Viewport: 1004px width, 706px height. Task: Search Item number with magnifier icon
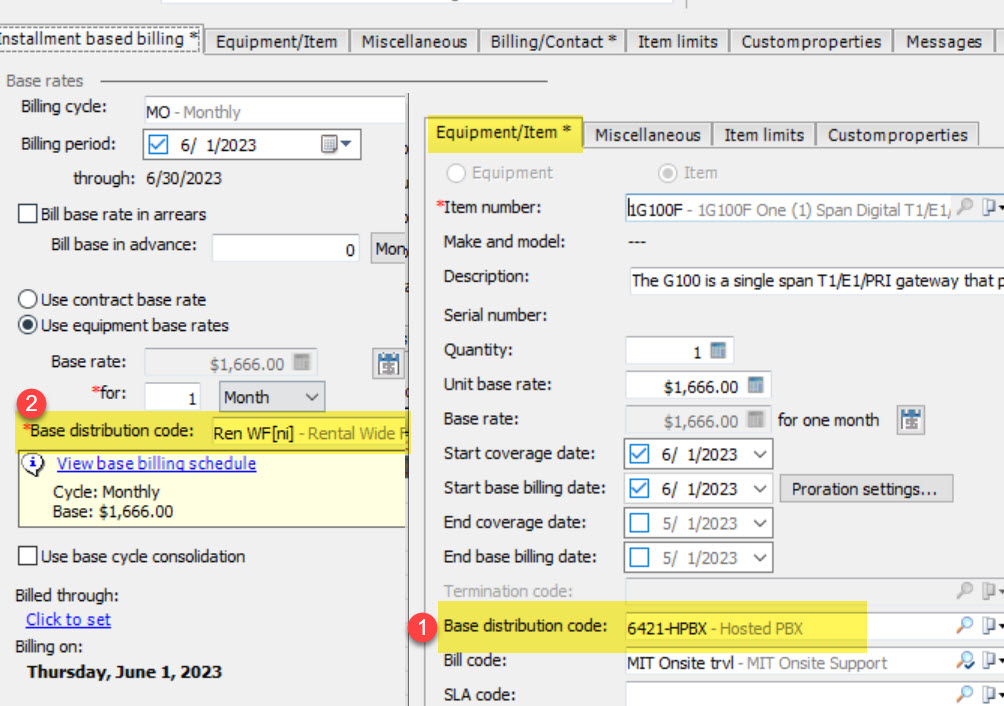(x=964, y=207)
